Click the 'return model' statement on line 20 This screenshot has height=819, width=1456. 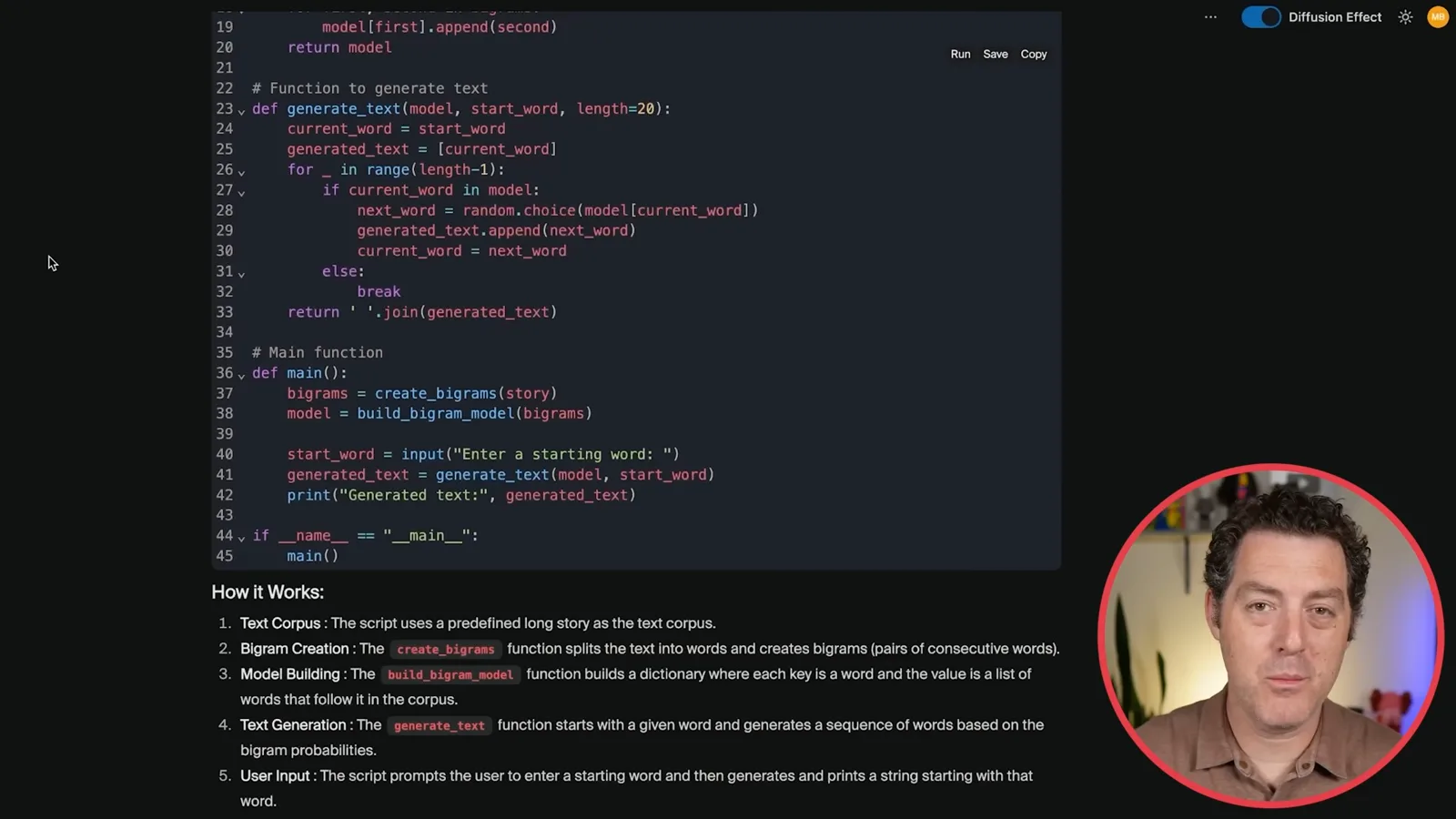click(339, 47)
